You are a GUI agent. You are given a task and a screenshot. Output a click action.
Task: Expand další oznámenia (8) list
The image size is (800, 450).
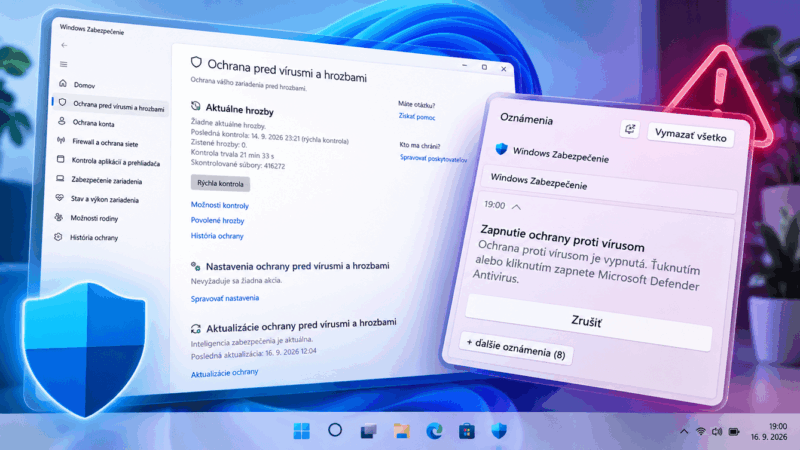(516, 348)
